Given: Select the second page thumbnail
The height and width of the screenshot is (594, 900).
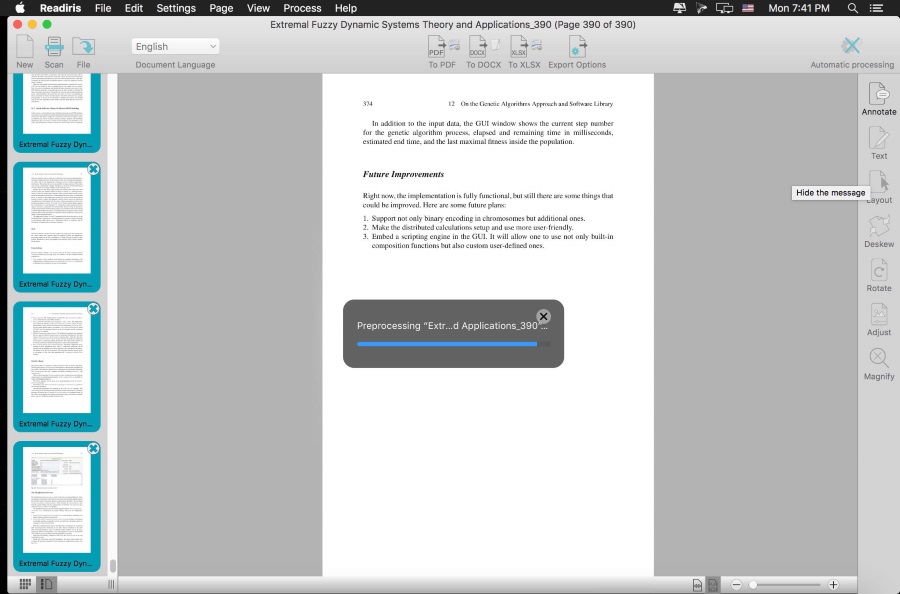Looking at the screenshot, I should 57,227.
